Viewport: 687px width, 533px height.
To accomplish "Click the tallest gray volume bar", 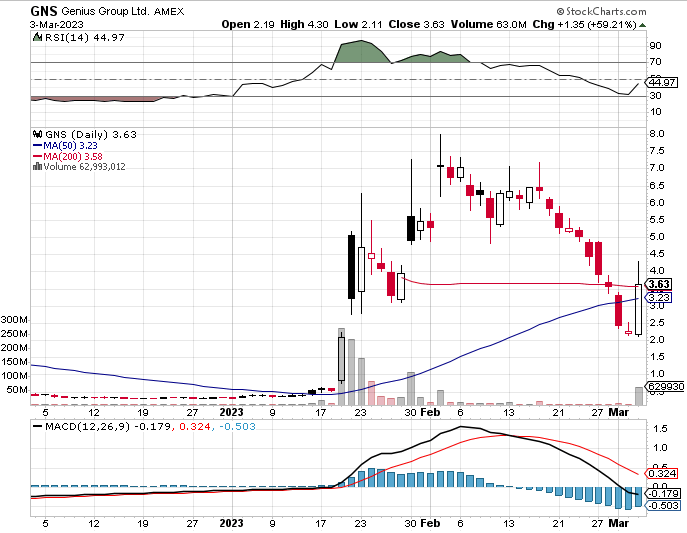I will point(341,366).
